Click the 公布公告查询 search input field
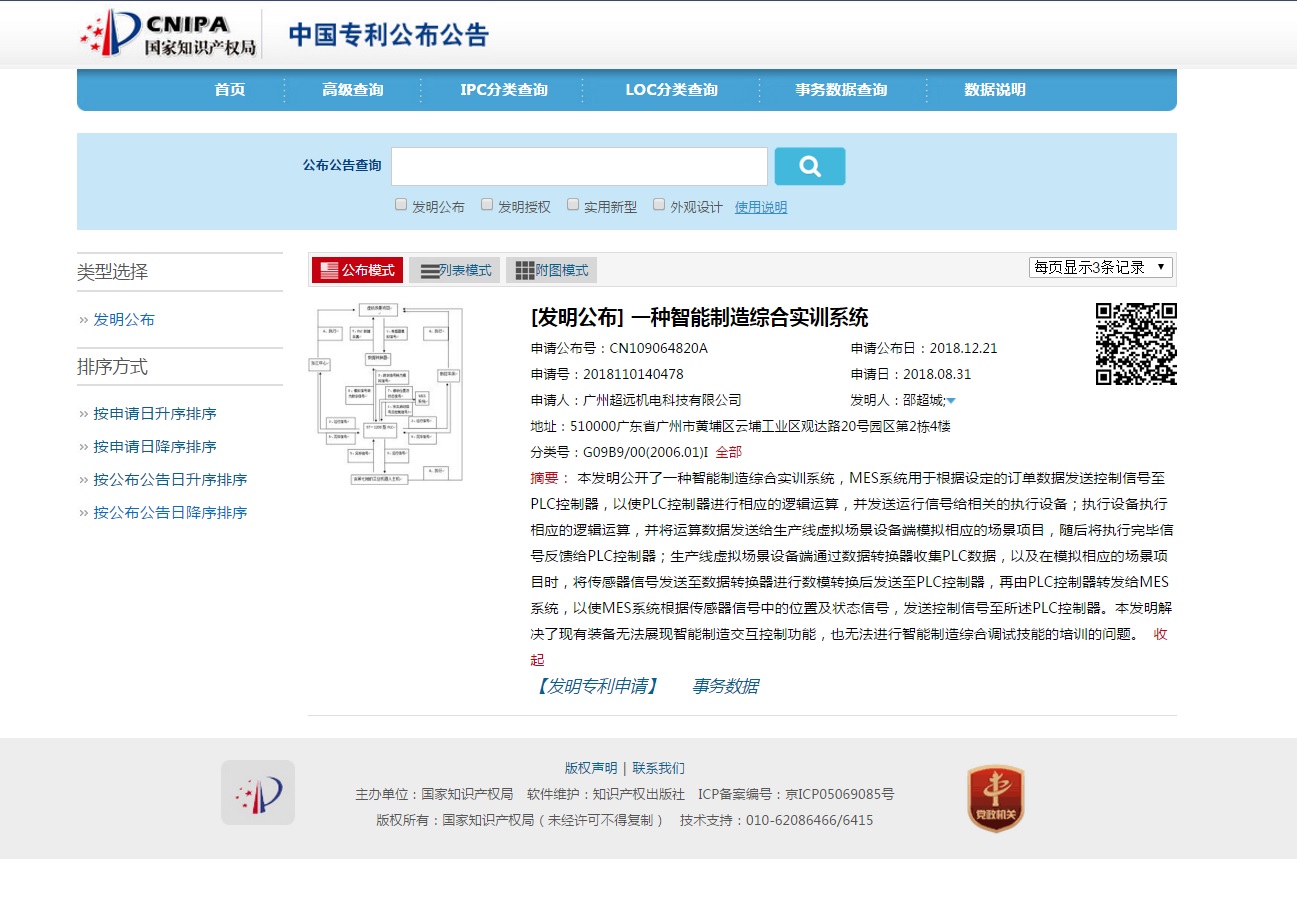1297x901 pixels. pos(579,166)
